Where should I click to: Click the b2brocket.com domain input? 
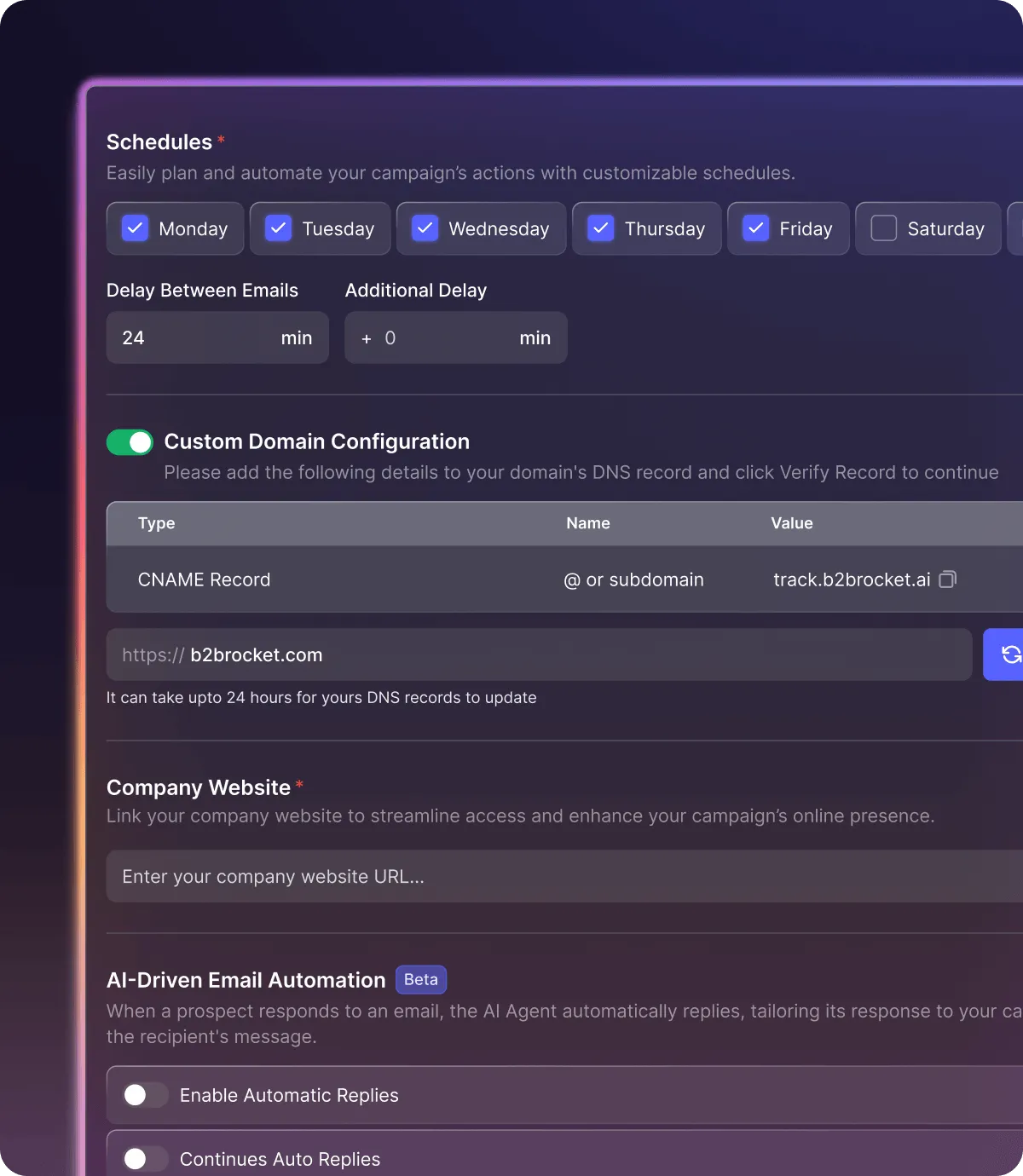(x=511, y=654)
